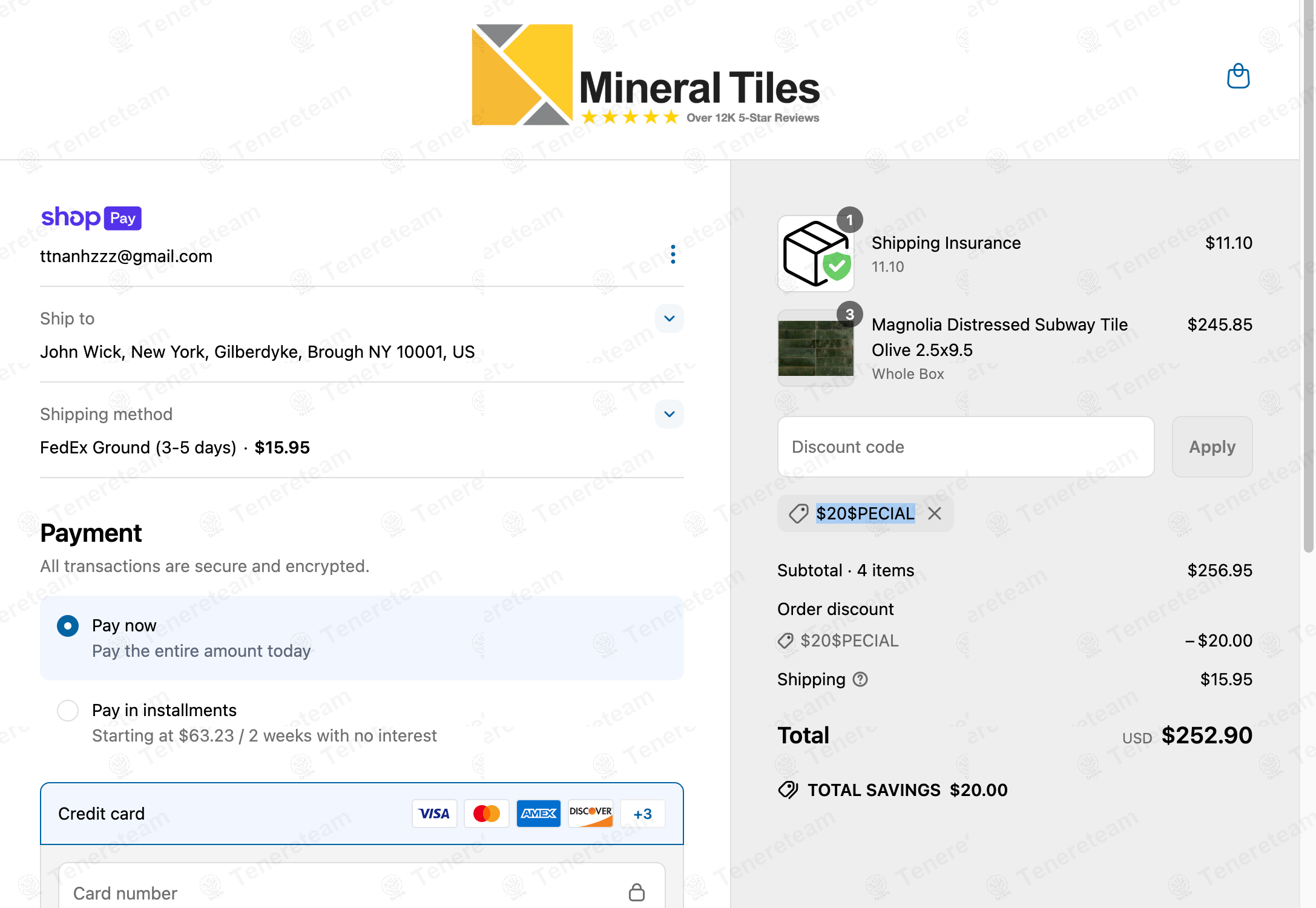Screen dimensions: 1316x908
Task: Click the Shop Pay logo
Action: pos(91,218)
